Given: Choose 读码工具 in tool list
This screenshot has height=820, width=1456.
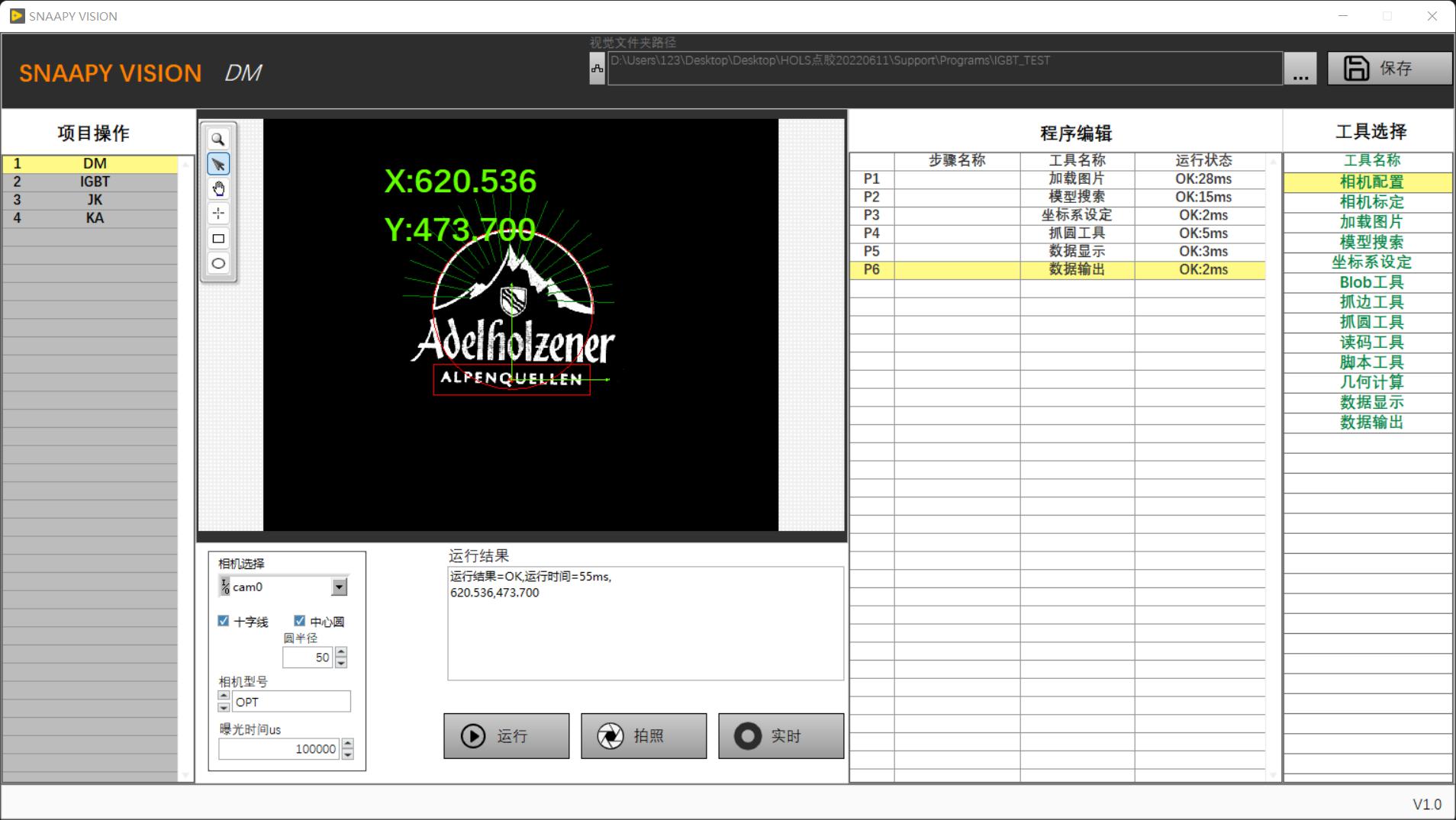Looking at the screenshot, I should (x=1368, y=342).
